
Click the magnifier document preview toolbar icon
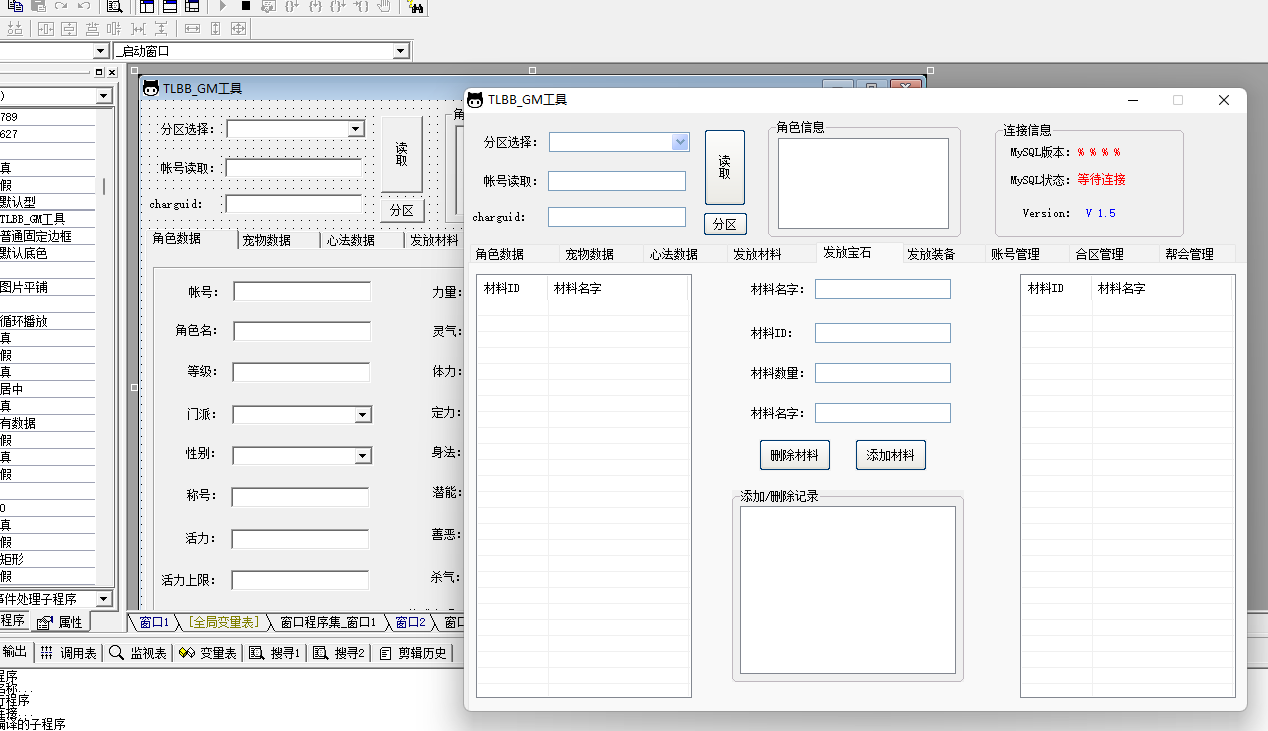pyautogui.click(x=114, y=6)
